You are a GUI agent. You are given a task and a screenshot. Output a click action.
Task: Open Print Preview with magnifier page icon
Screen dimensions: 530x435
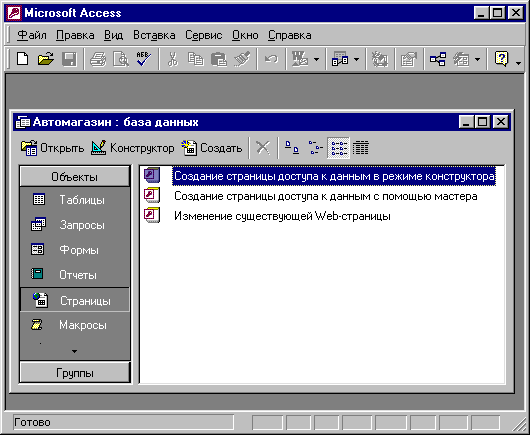121,59
